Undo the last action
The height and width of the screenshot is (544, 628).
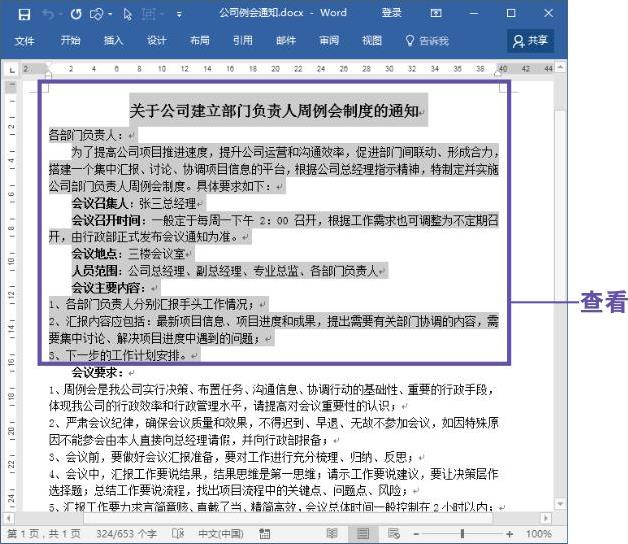click(x=49, y=14)
